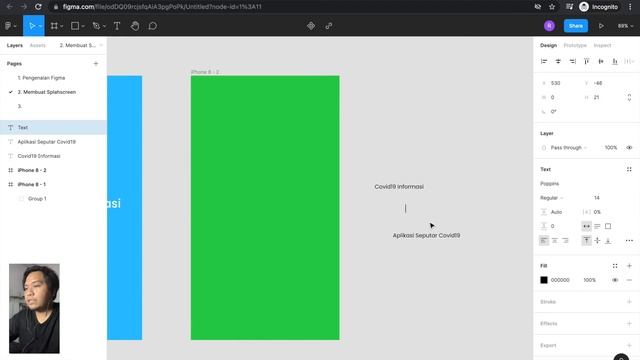Select the Rectangle shape tool

click(75, 26)
